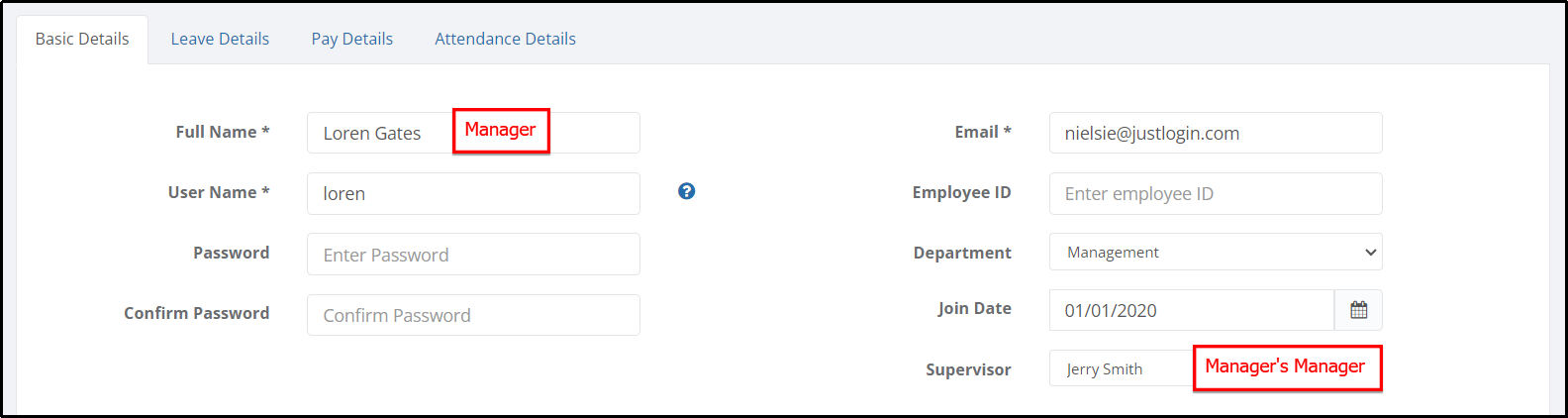The width and height of the screenshot is (1568, 418).
Task: Click the Enter Password input field
Action: tap(473, 255)
